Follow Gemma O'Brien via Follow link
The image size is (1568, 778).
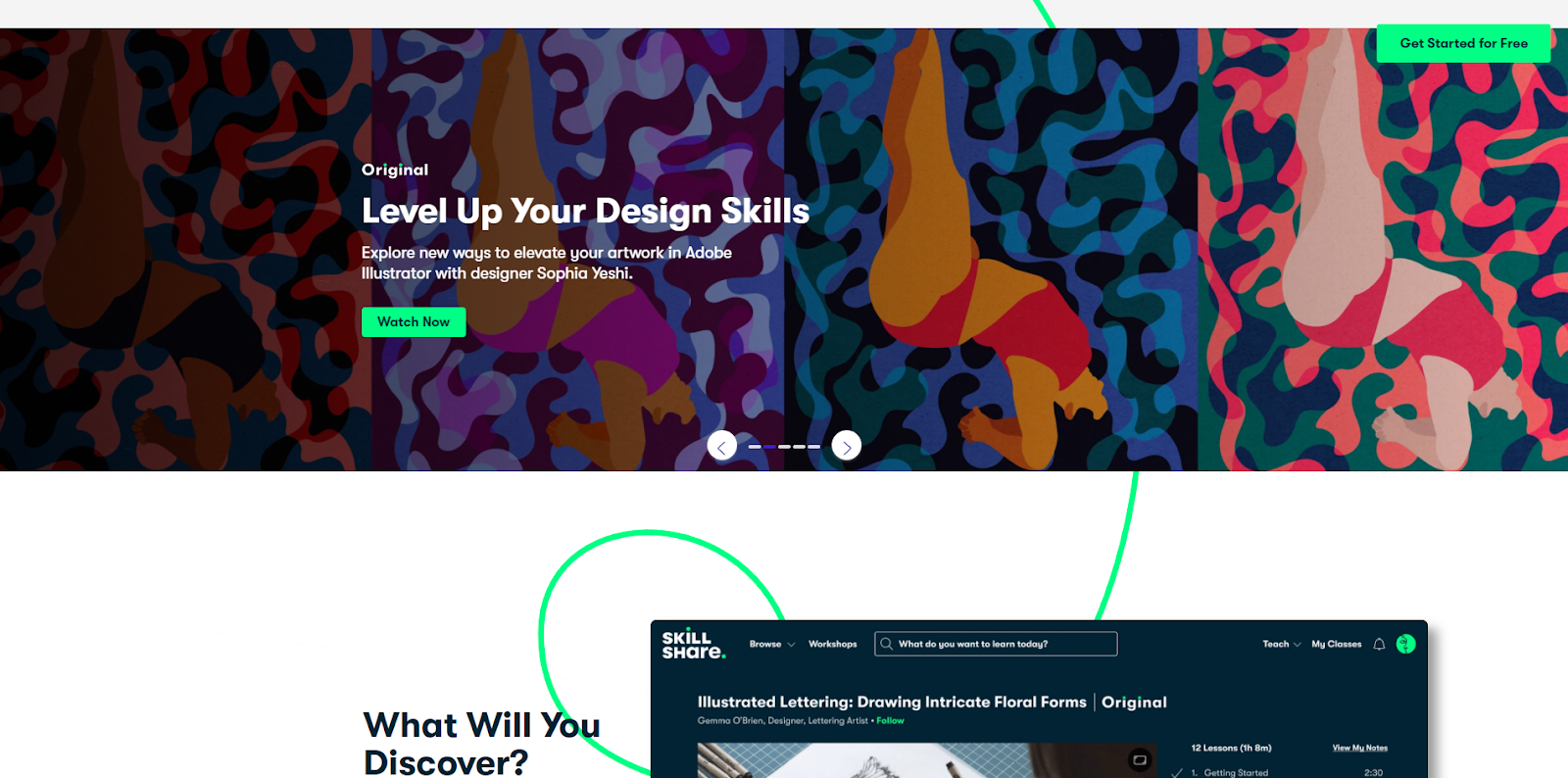click(x=891, y=720)
